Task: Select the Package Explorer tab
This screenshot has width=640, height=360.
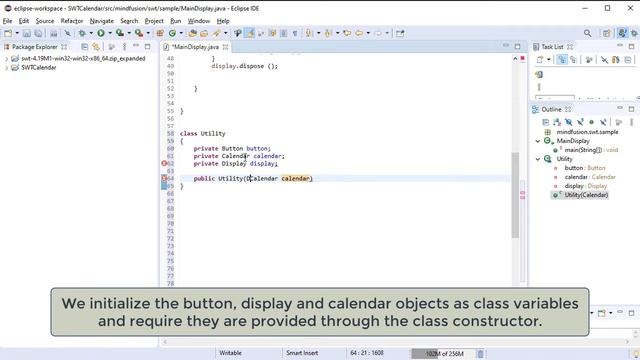Action: click(35, 47)
